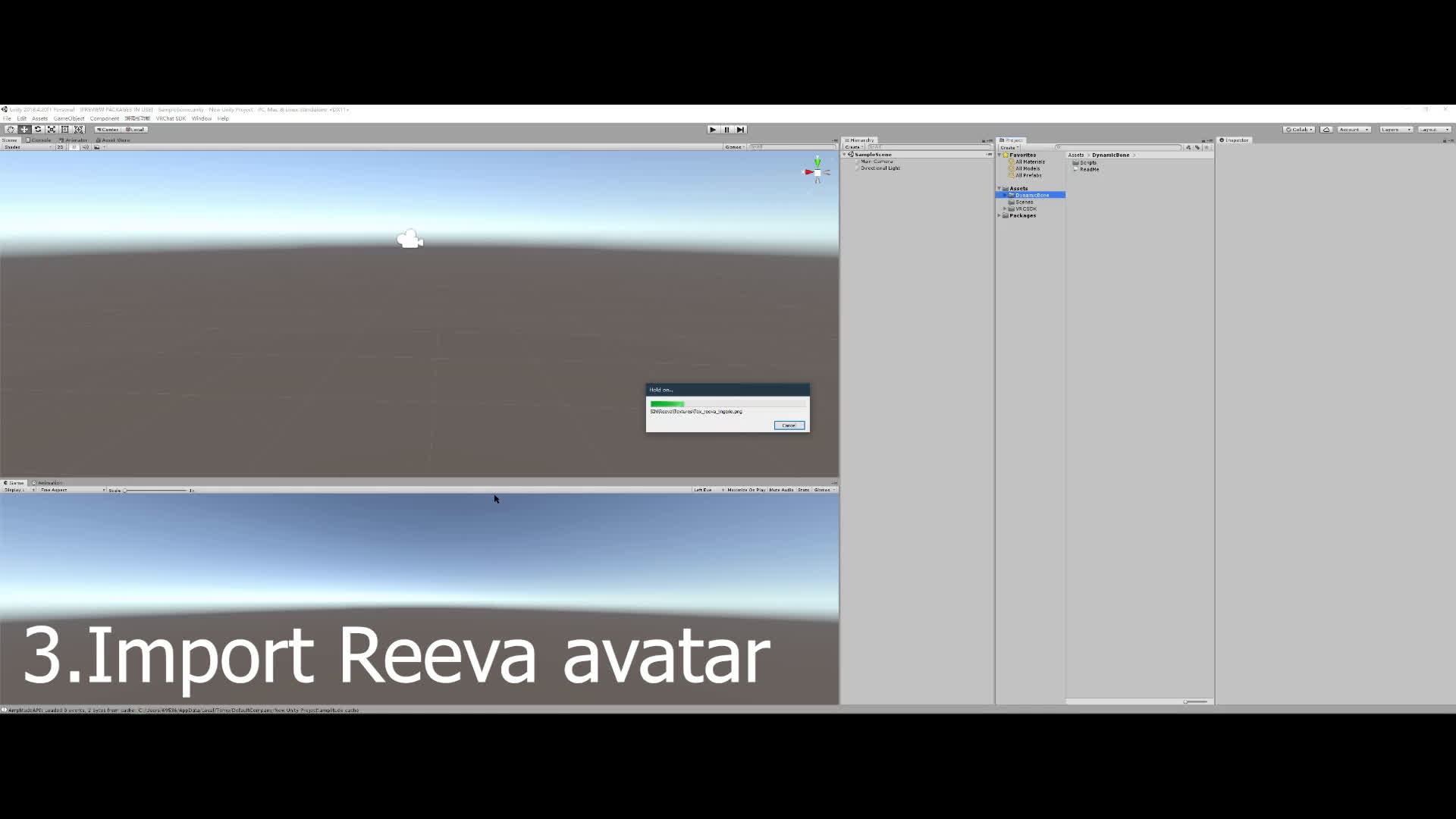Click the Step frame button

click(741, 130)
